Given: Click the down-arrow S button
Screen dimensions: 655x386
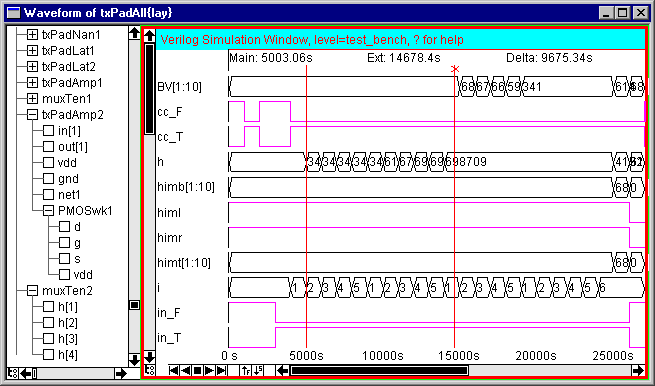Looking at the screenshot, I should pos(258,370).
